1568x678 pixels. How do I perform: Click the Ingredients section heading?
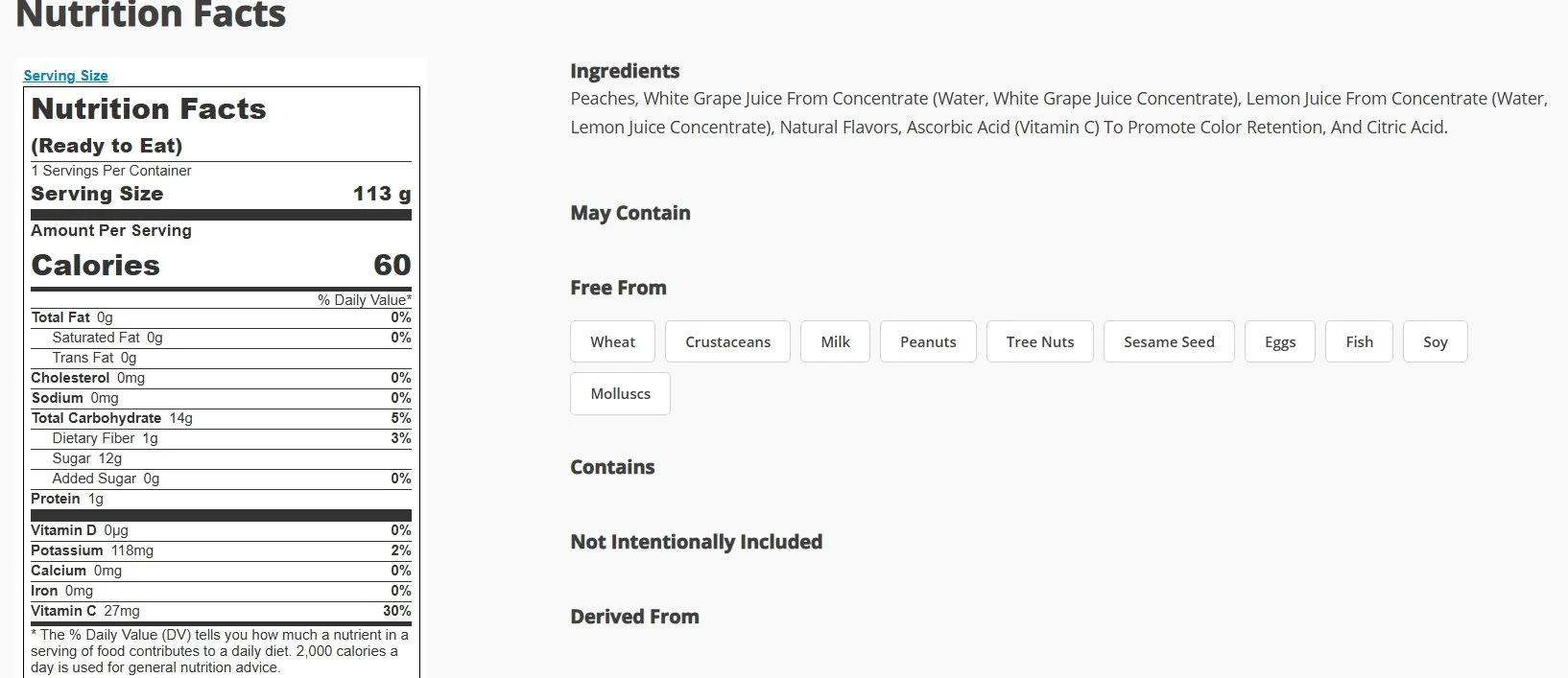pos(625,71)
